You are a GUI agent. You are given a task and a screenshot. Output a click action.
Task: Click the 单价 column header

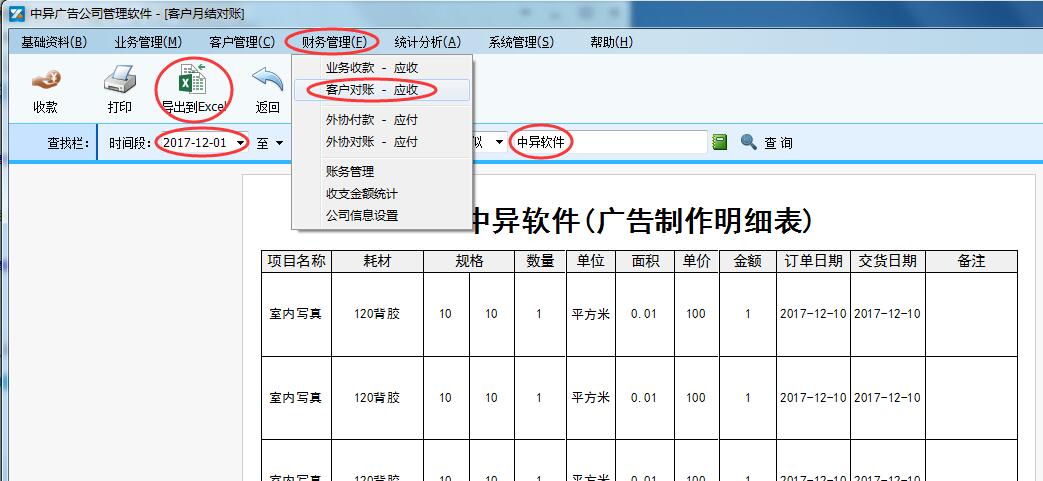point(696,261)
